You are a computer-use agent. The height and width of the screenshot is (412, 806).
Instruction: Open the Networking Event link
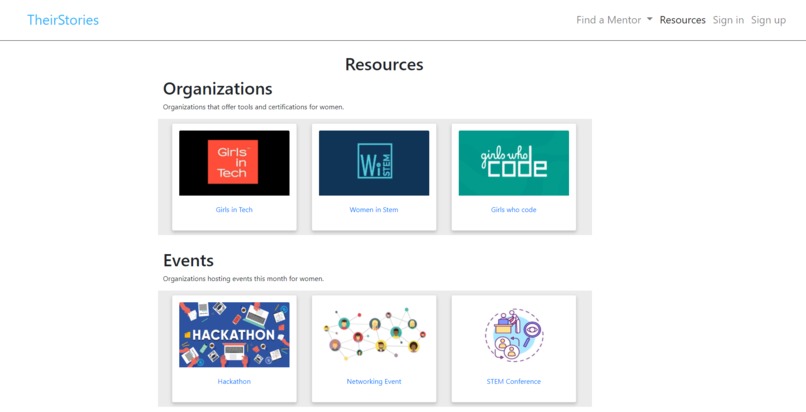coord(374,381)
